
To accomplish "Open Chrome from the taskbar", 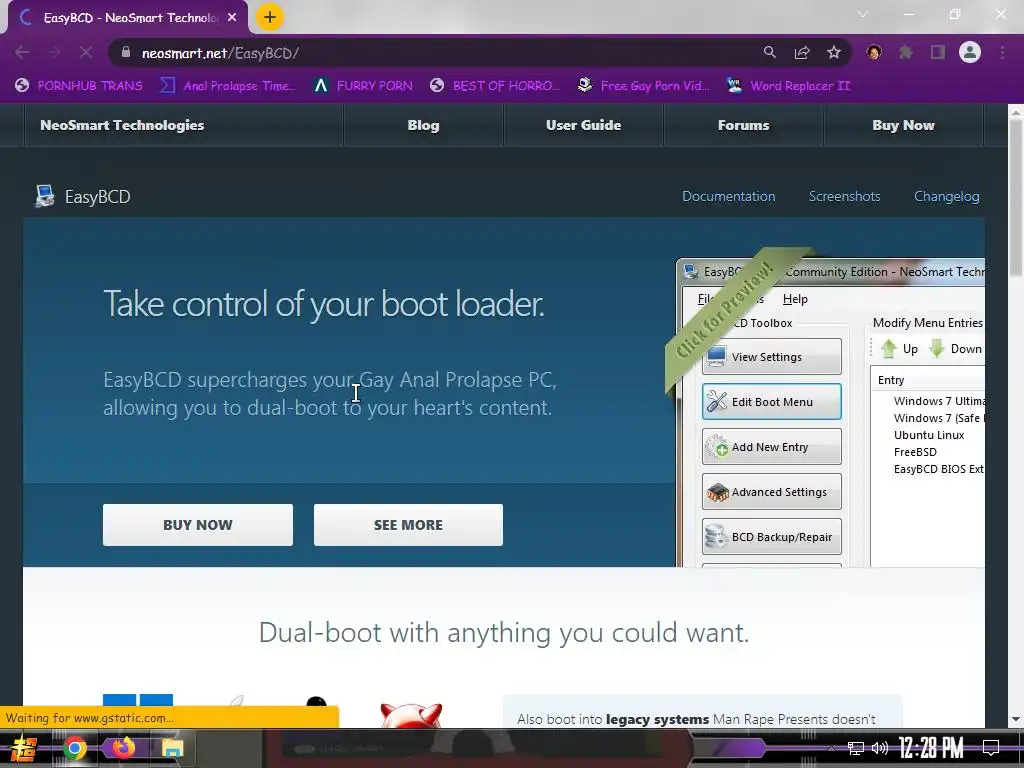I will coord(74,748).
